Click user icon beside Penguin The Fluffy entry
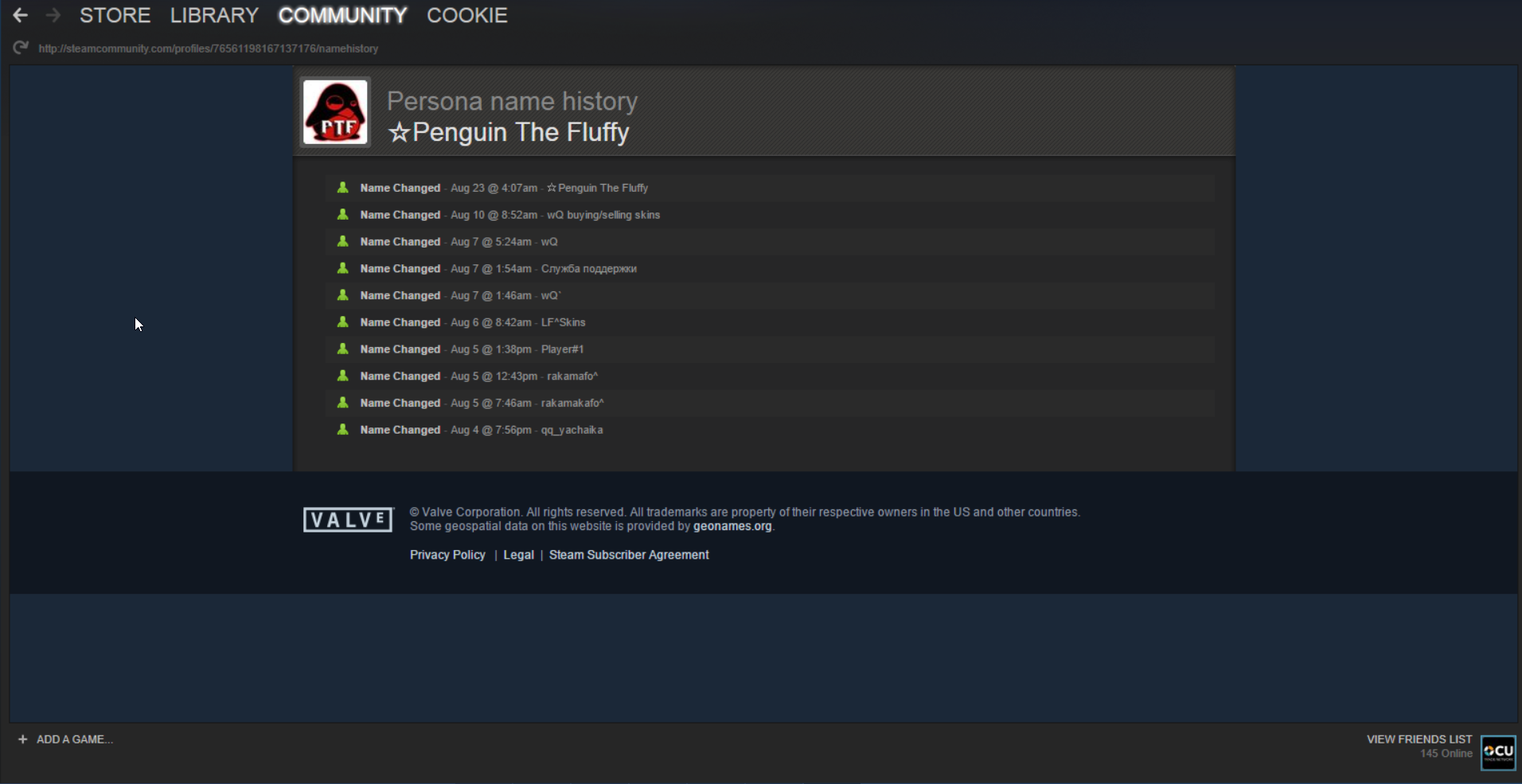1522x784 pixels. click(x=343, y=188)
